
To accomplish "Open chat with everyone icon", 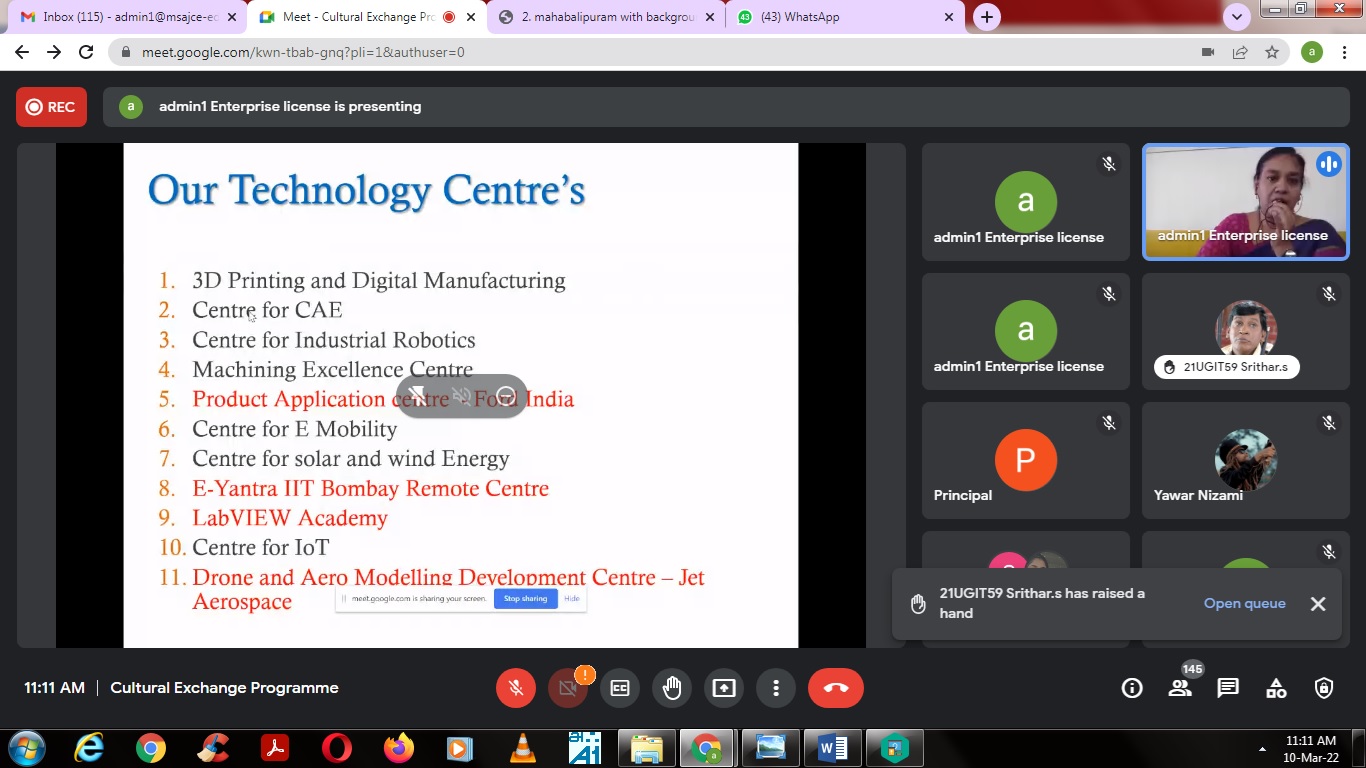I will [x=1228, y=688].
